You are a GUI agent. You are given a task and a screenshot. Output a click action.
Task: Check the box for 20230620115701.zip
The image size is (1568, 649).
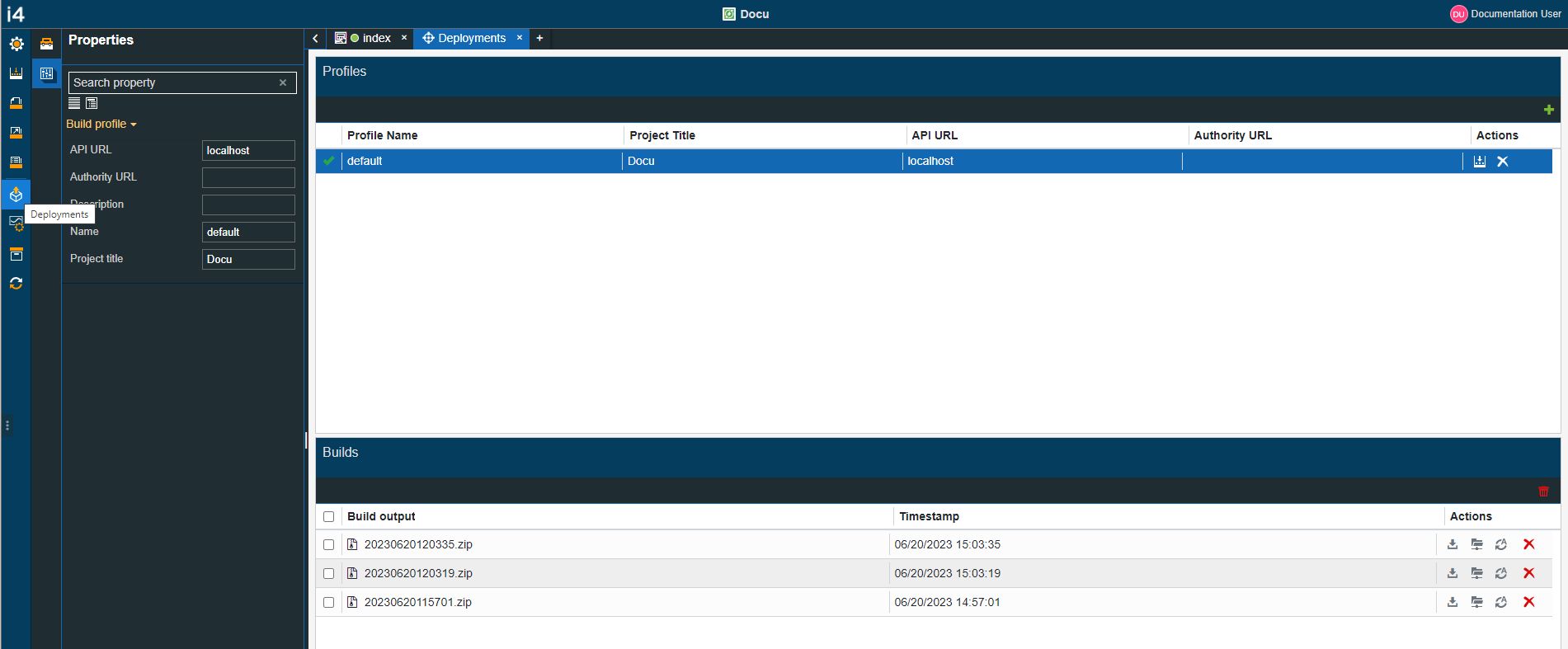click(x=328, y=602)
